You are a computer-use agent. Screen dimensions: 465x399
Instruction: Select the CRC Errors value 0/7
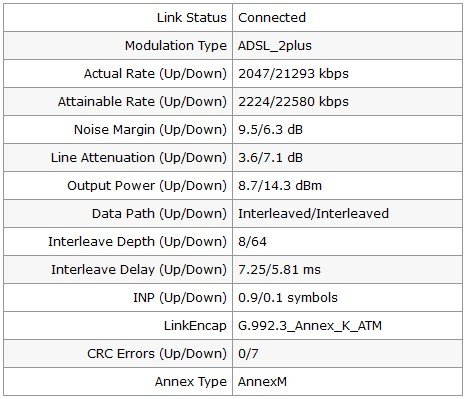click(248, 354)
